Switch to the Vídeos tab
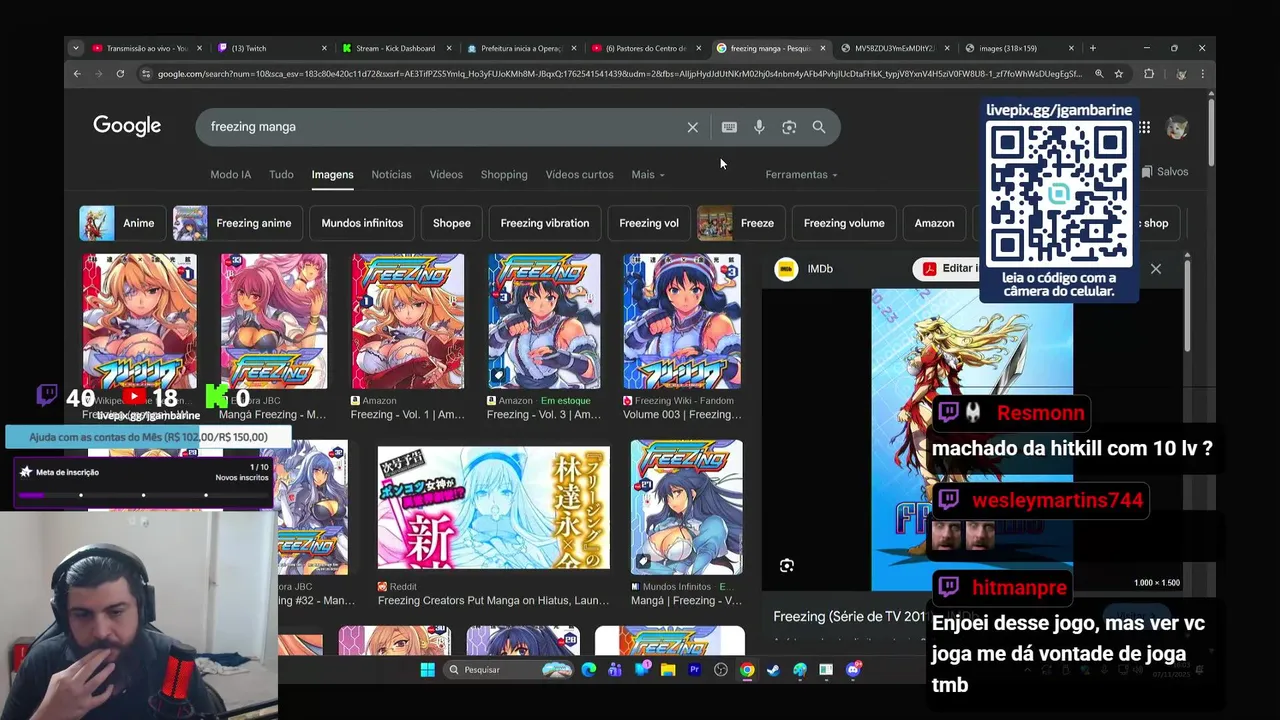The image size is (1280, 720). (446, 175)
